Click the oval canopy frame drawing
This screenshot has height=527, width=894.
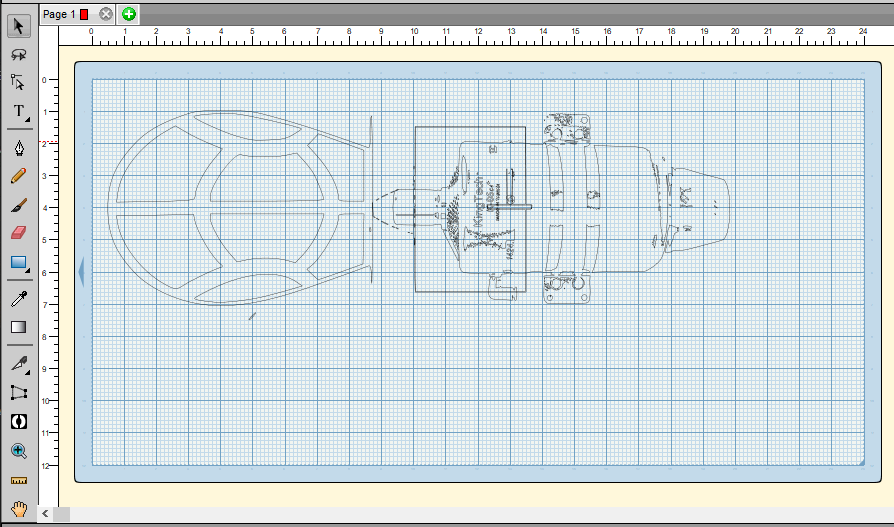coord(239,208)
